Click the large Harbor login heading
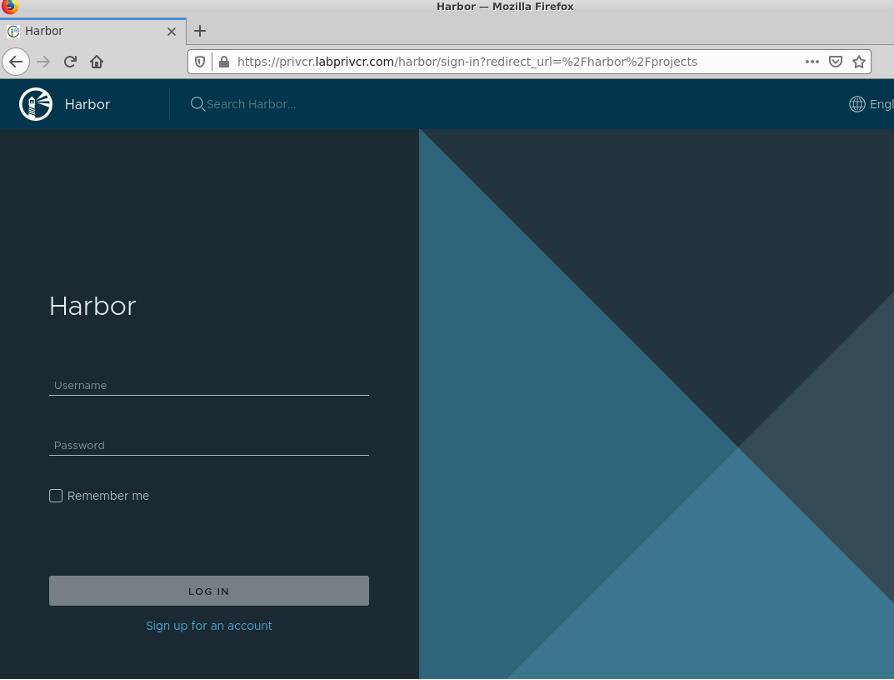The width and height of the screenshot is (894, 680). (x=92, y=306)
